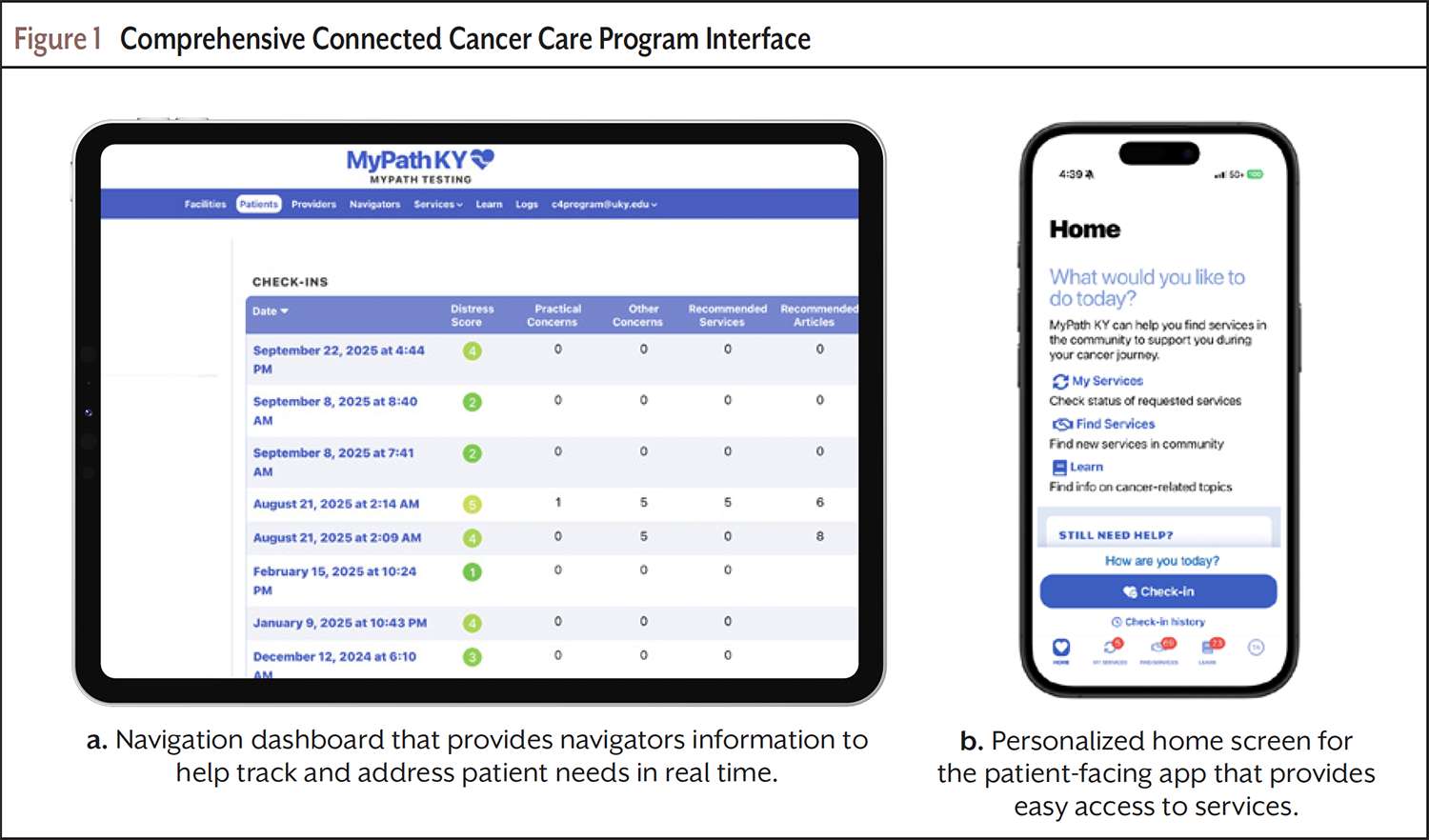Screen dimensions: 1429x840
Task: Select the Patients tab
Action: tap(258, 204)
